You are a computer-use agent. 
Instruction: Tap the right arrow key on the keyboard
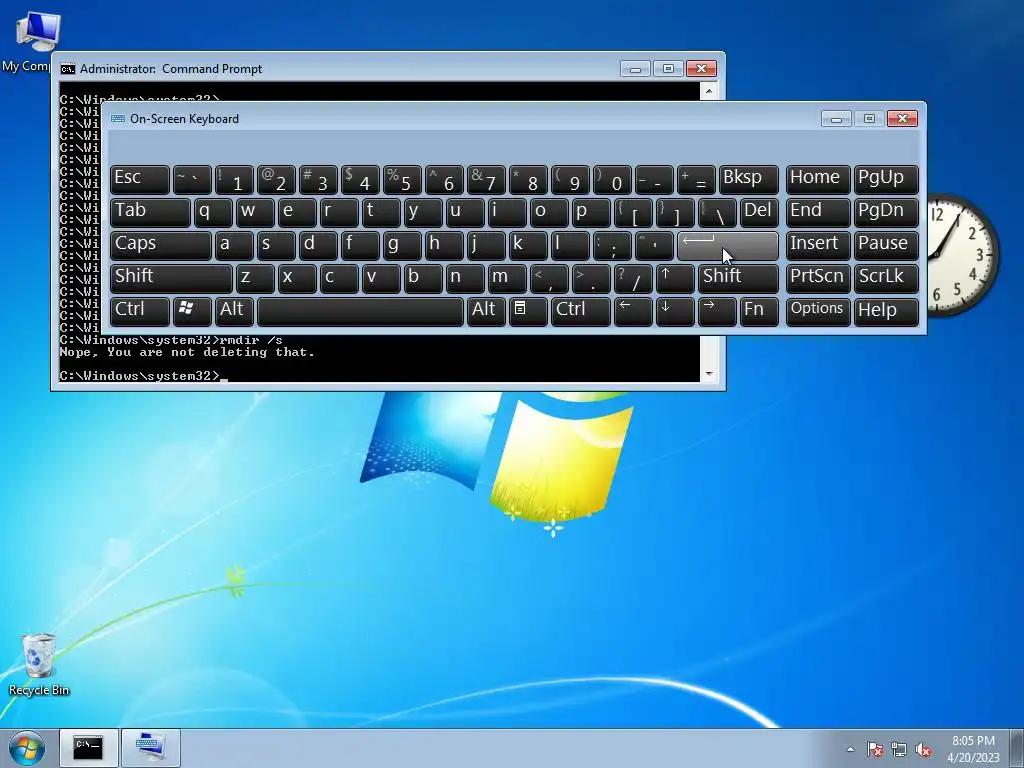coord(716,312)
